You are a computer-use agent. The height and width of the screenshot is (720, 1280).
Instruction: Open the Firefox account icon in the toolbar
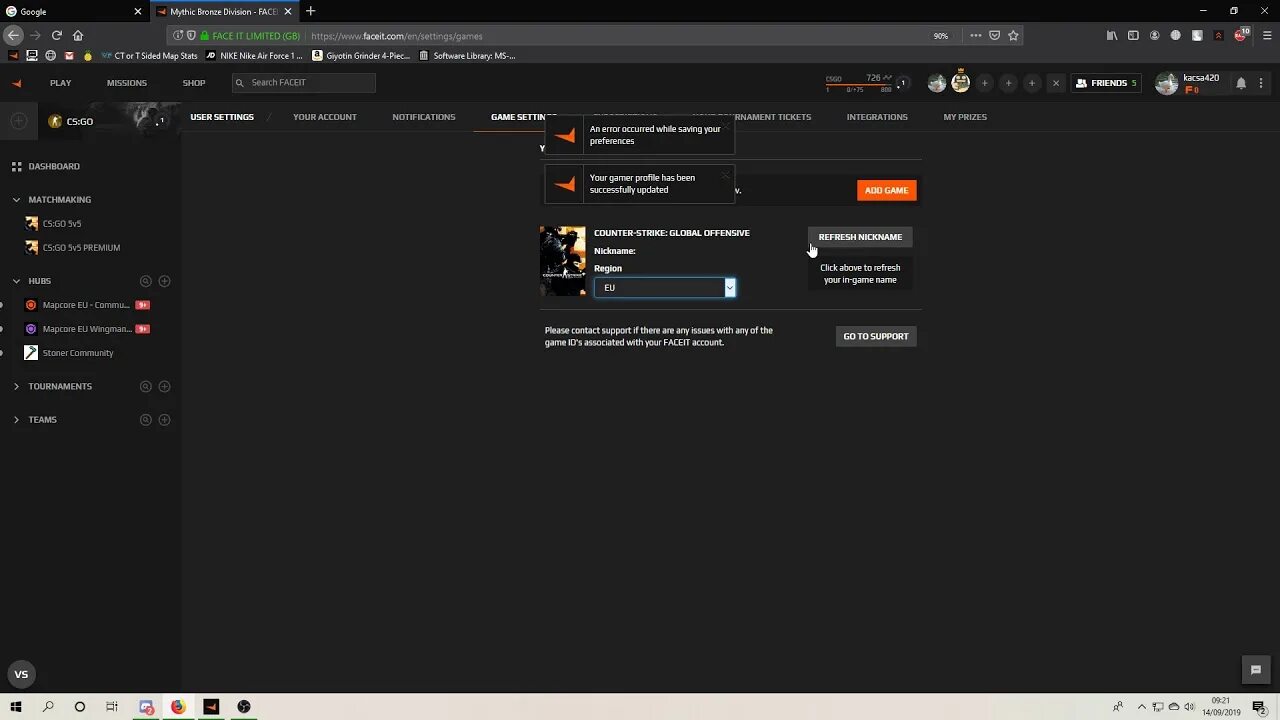1155,35
